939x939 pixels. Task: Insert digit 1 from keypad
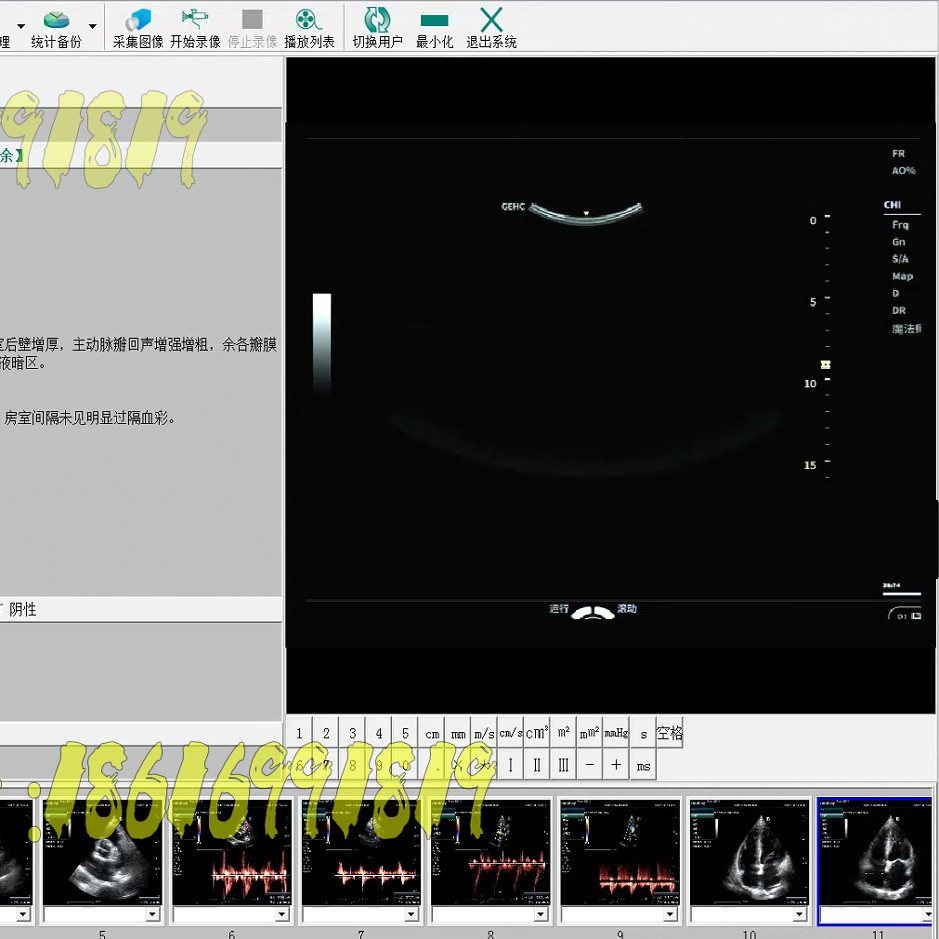click(x=299, y=733)
